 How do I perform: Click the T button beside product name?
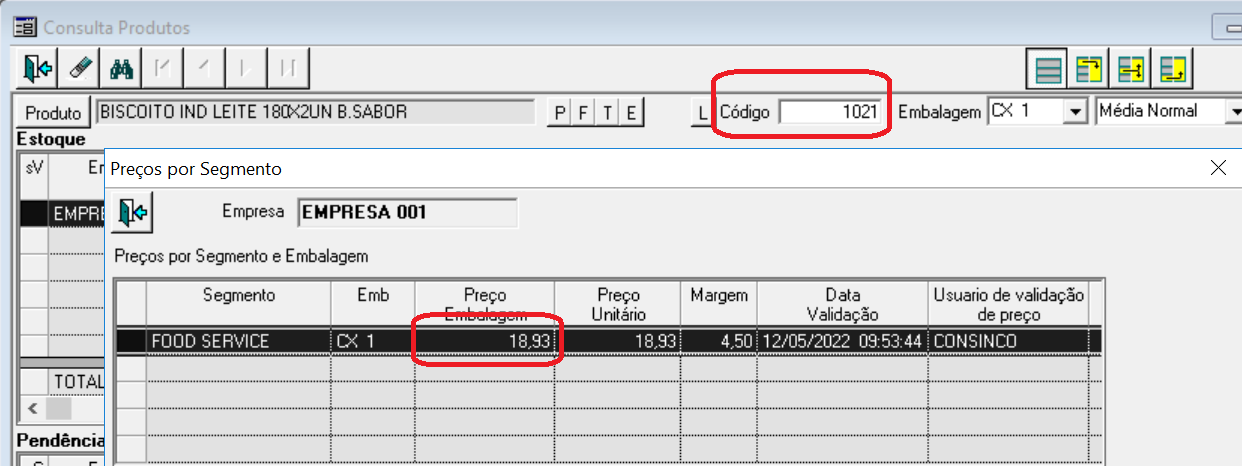[x=607, y=112]
